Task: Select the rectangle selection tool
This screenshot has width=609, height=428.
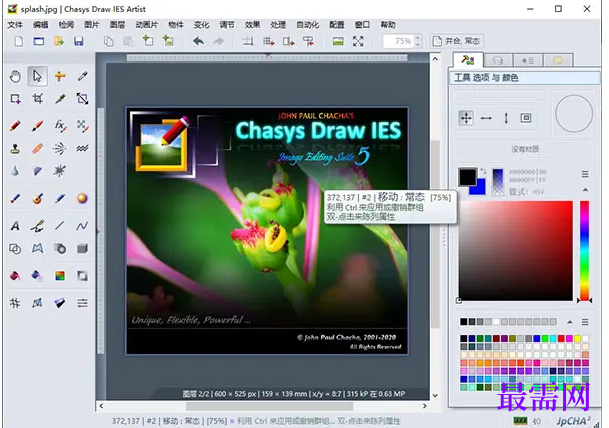Action: 15,99
